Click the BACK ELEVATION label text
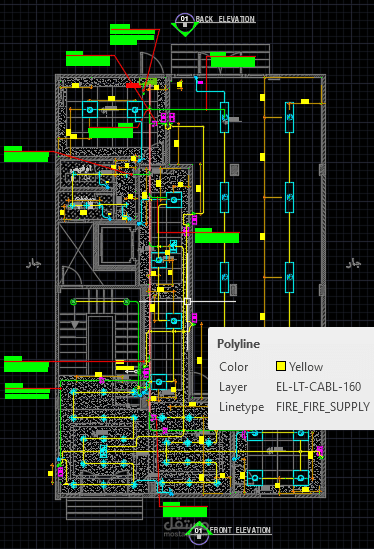Image resolution: width=374 pixels, height=549 pixels. coord(225,19)
